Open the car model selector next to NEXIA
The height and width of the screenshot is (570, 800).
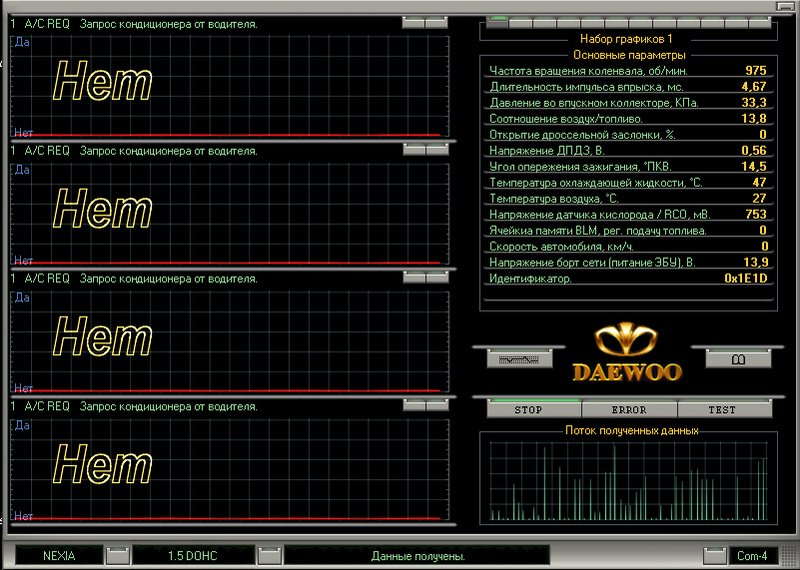[118, 554]
